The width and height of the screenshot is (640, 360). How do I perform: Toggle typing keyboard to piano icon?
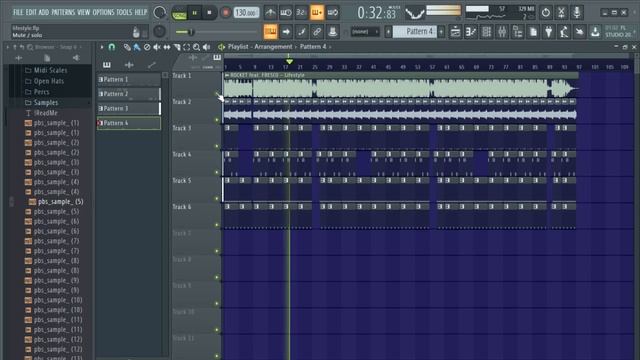point(270,31)
